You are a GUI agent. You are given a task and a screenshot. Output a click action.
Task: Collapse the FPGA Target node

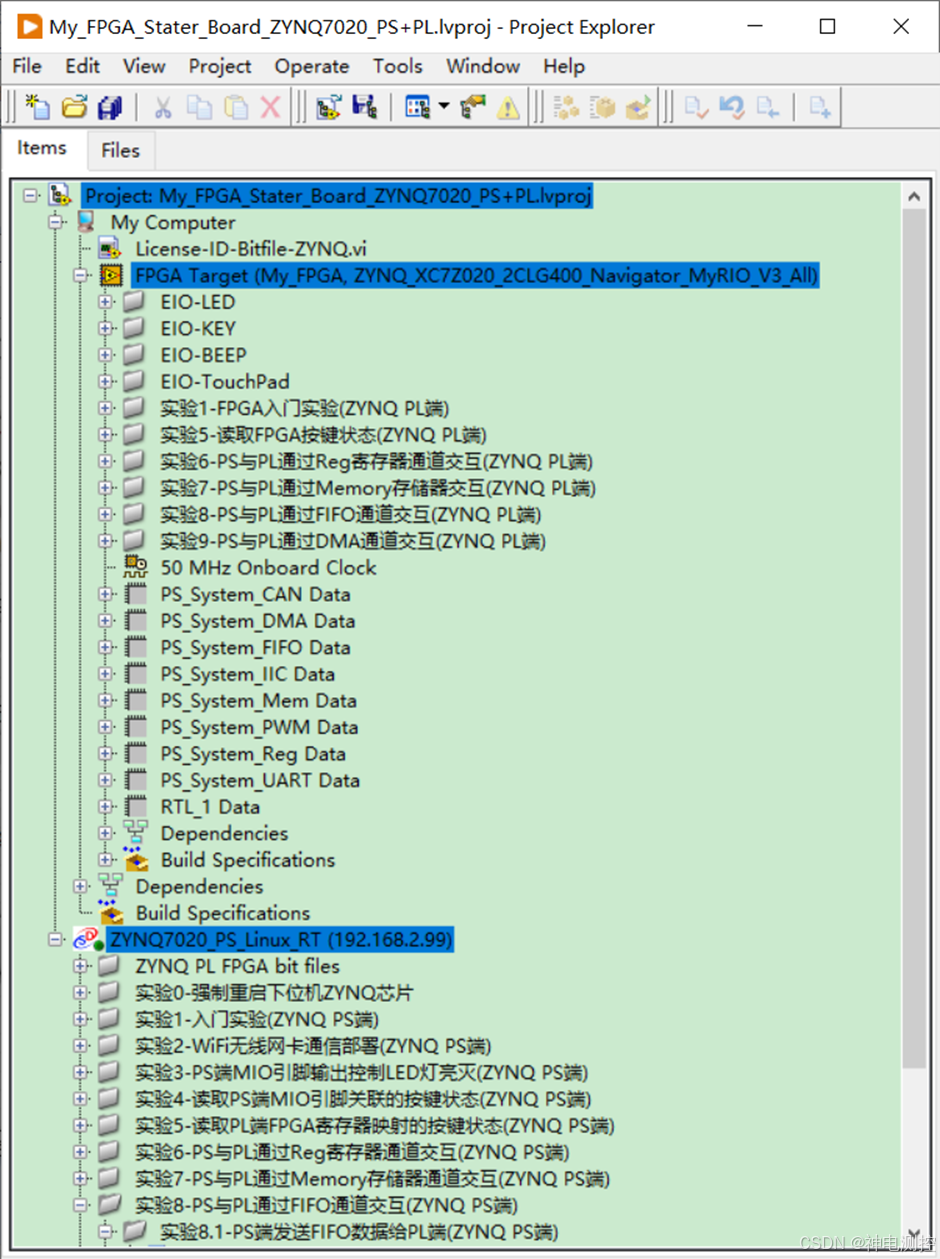click(80, 275)
